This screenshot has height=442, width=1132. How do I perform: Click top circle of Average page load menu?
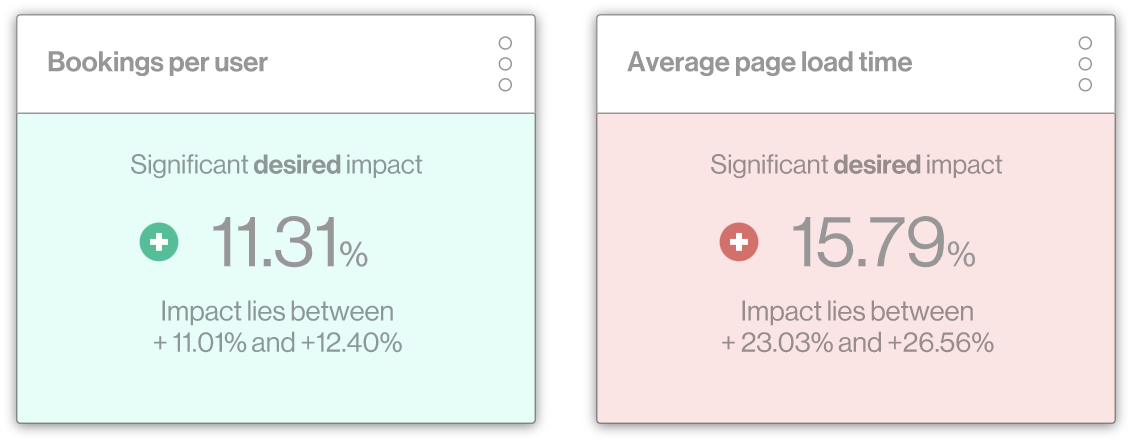pos(1085,43)
